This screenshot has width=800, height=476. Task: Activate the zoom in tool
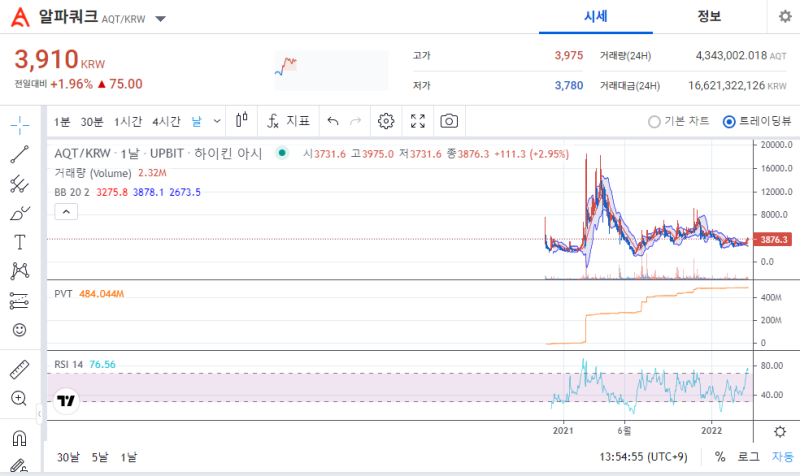click(x=19, y=398)
